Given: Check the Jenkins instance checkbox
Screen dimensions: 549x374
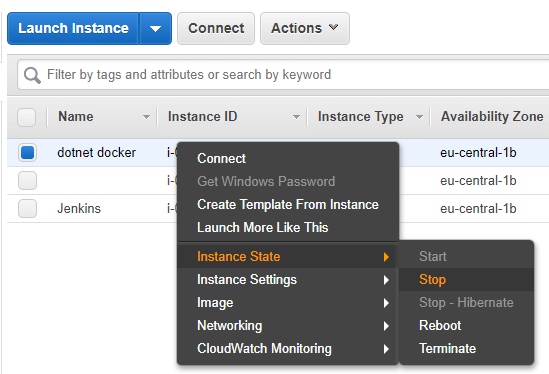Looking at the screenshot, I should click(x=27, y=209).
